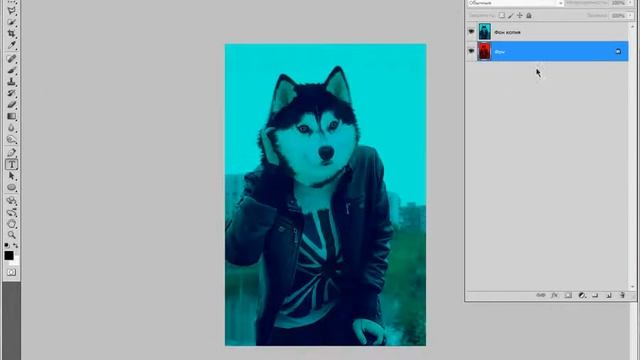Click the Opacity percentage field
640x360 pixels.
(x=618, y=3)
